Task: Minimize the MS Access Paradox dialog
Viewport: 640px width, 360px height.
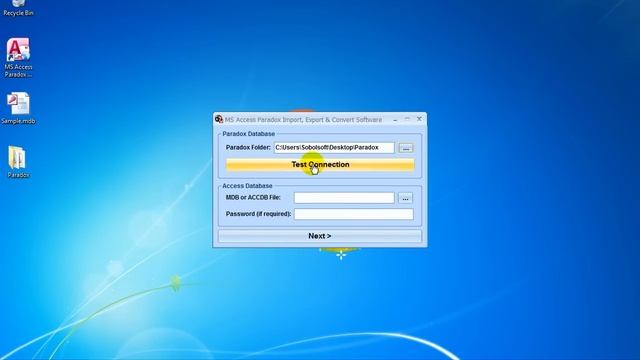Action: click(395, 119)
